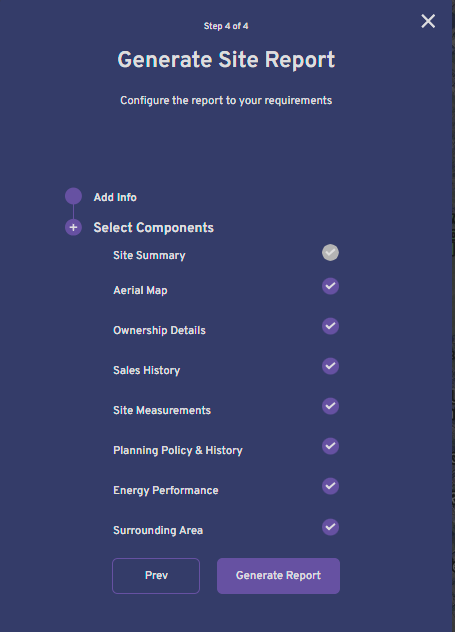Toggle the Site Summary checkmark
This screenshot has height=632, width=455.
click(330, 253)
